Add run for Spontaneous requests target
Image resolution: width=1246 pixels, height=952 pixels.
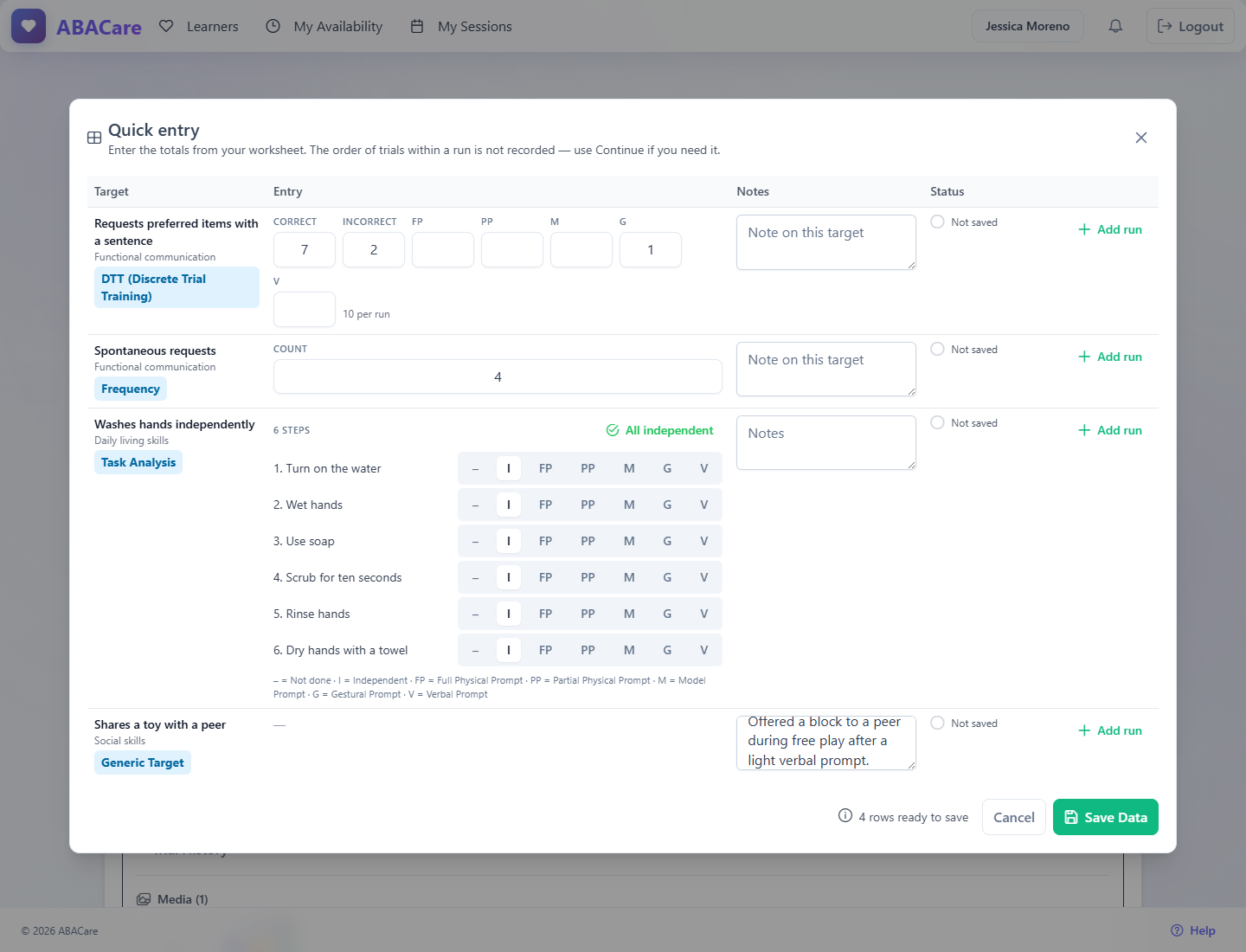tap(1110, 357)
